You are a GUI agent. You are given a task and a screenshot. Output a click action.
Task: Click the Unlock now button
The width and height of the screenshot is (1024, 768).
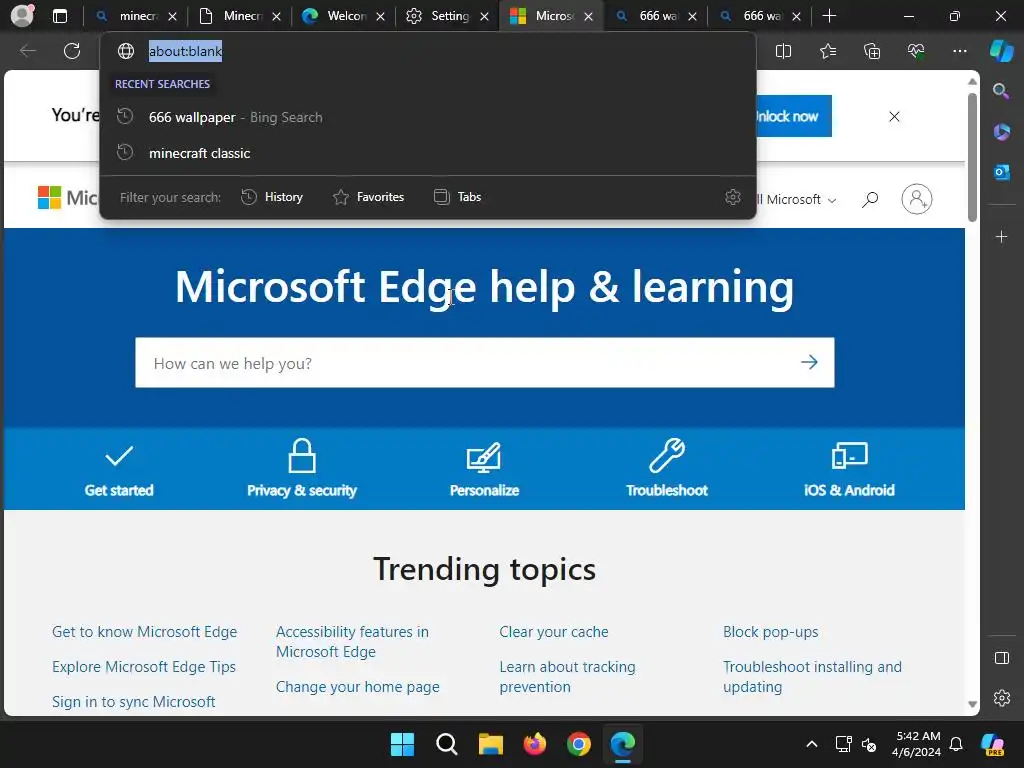coord(793,116)
